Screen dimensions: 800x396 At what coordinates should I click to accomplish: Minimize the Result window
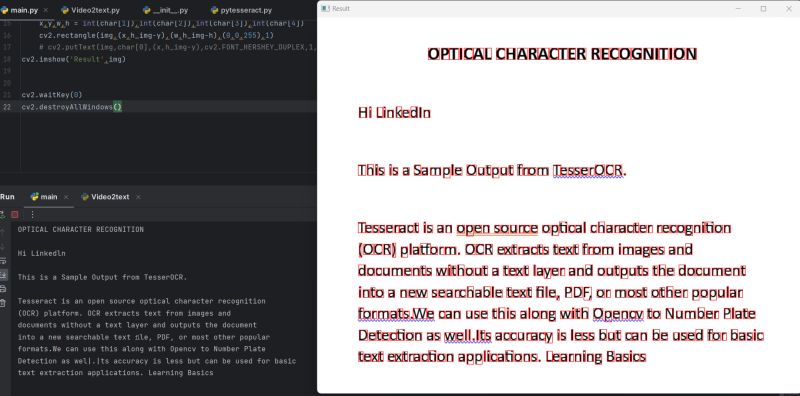(x=738, y=9)
